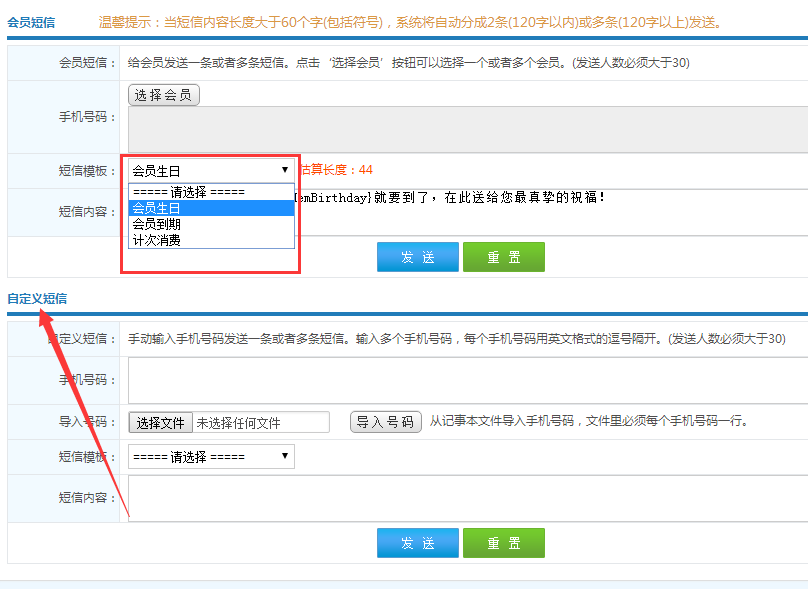Click the green 重置 reset button in member SMS section
This screenshot has height=589, width=808.
point(503,256)
